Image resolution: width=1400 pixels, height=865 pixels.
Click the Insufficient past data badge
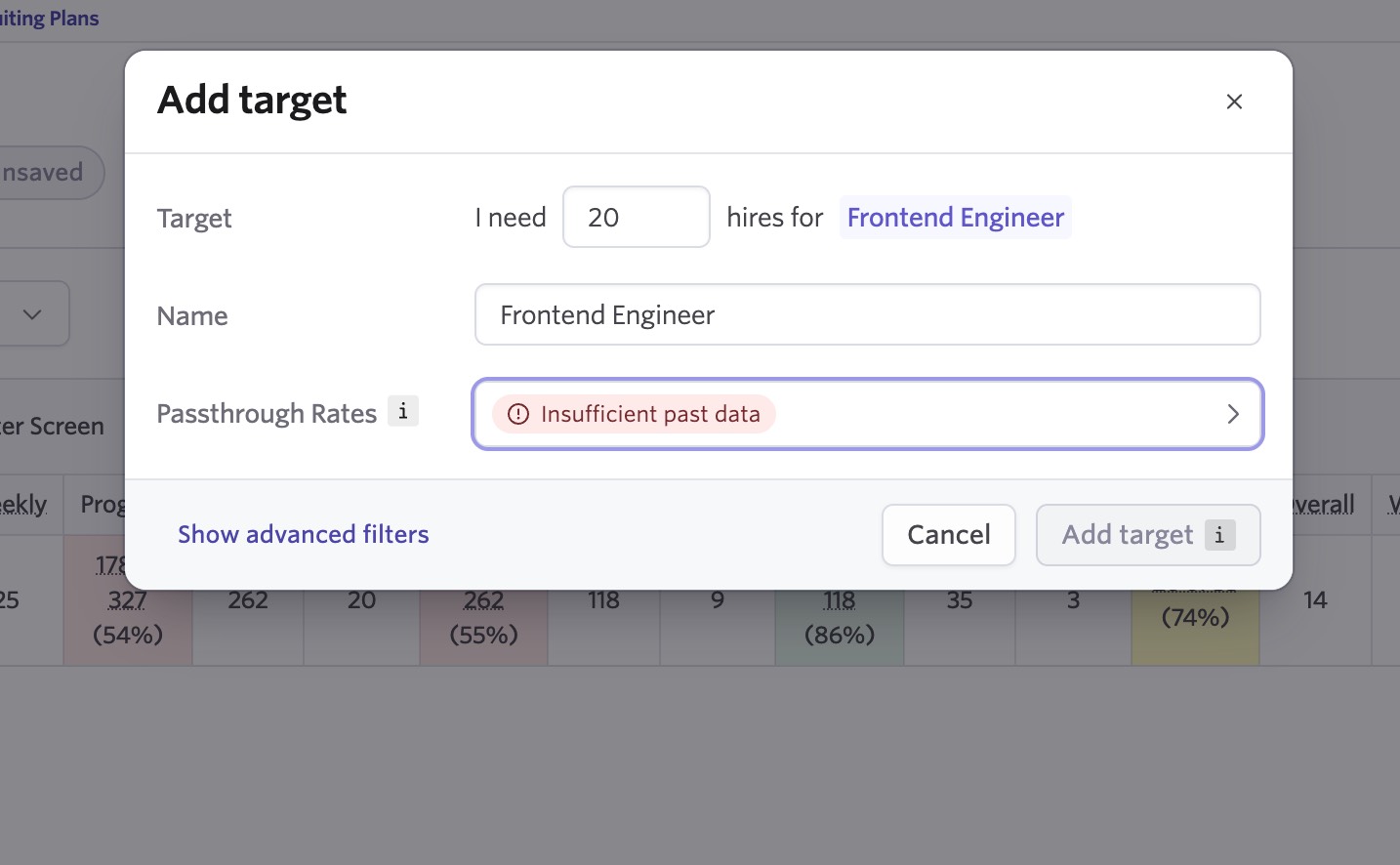pos(634,414)
